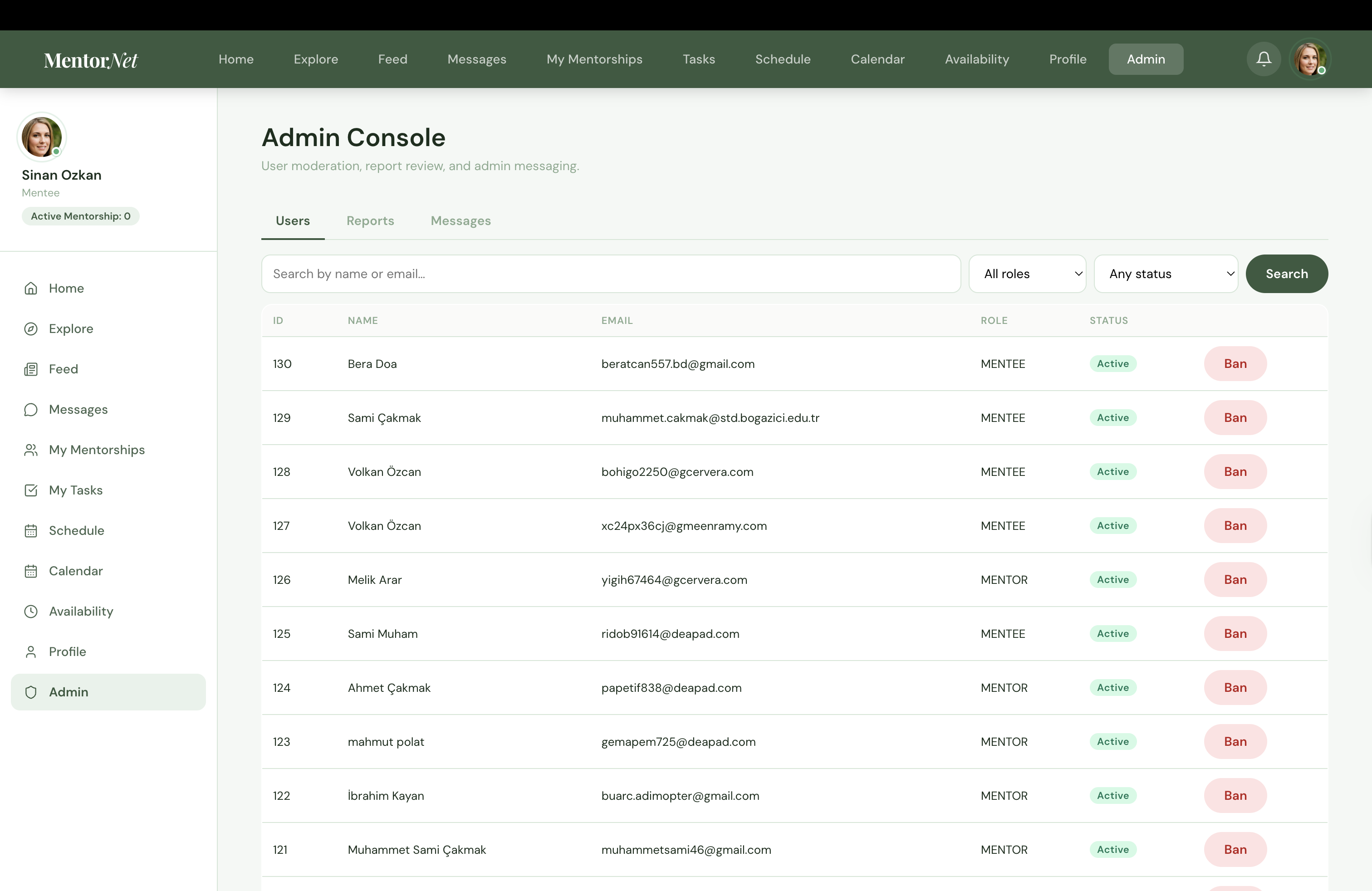Open Availability in the top navigation bar
Viewport: 1372px width, 891px height.
[977, 59]
